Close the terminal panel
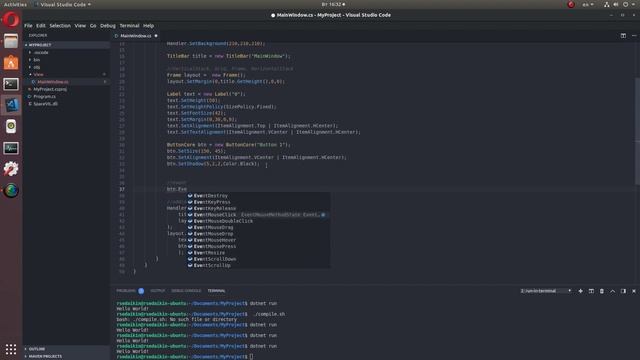This screenshot has height=360, width=640. [634, 291]
